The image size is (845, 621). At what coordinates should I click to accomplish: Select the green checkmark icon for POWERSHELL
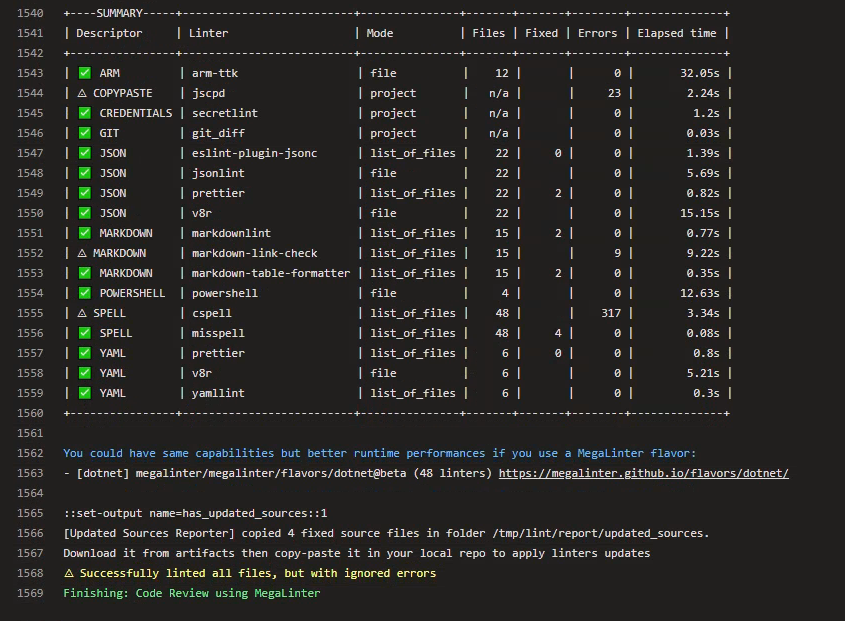point(84,292)
